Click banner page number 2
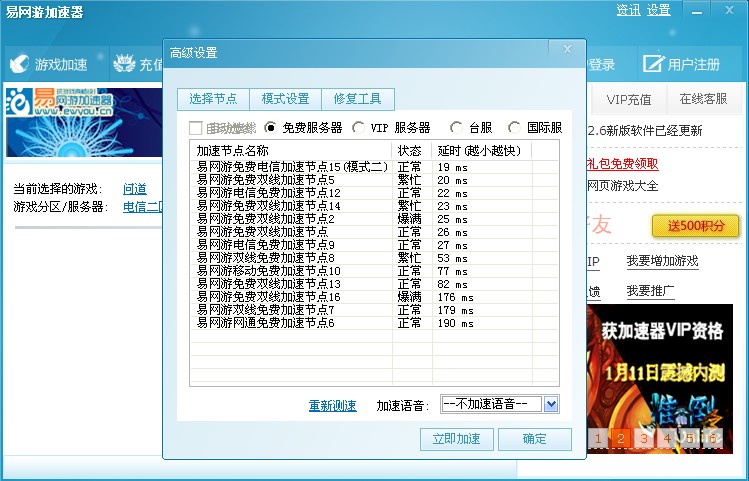This screenshot has width=749, height=481. click(x=620, y=438)
